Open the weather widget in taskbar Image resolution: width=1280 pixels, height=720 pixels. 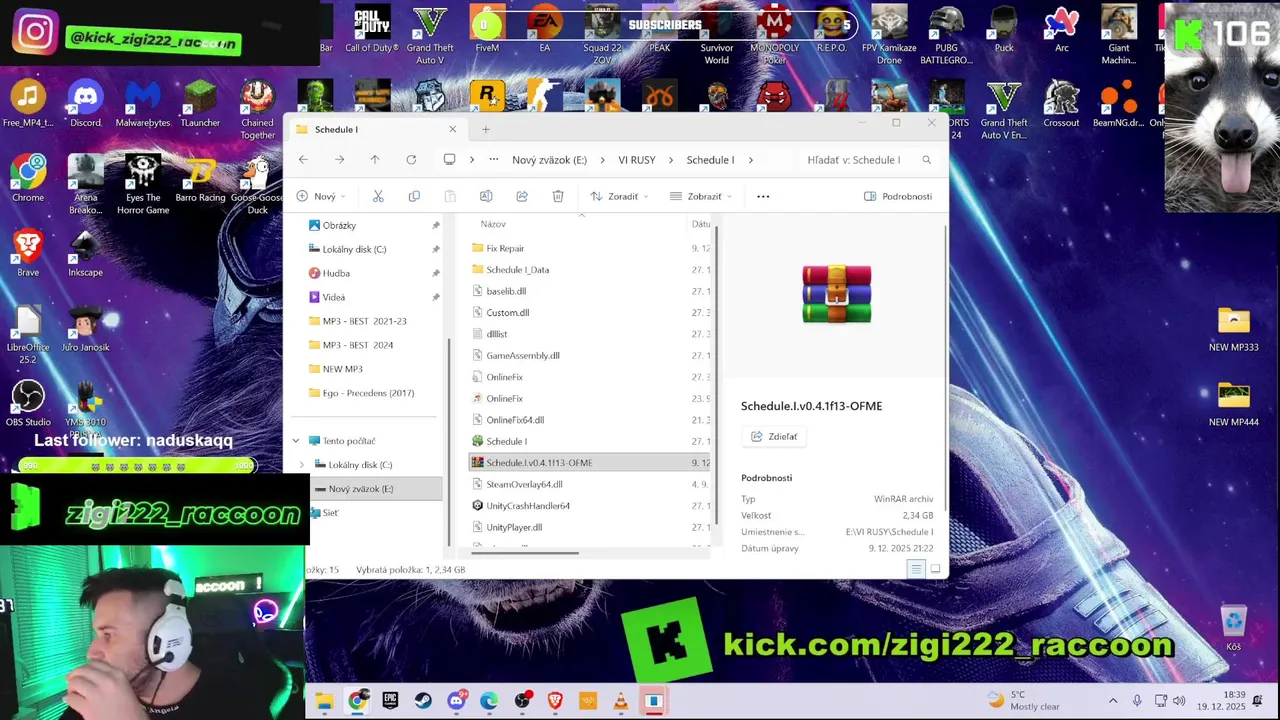pos(1022,701)
